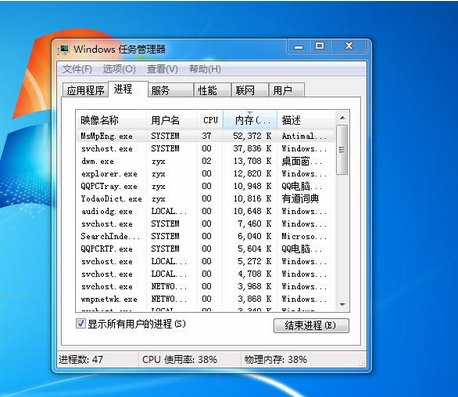This screenshot has height=397, width=458.
Task: Click the 13,708 K memory value
Action: (252, 161)
